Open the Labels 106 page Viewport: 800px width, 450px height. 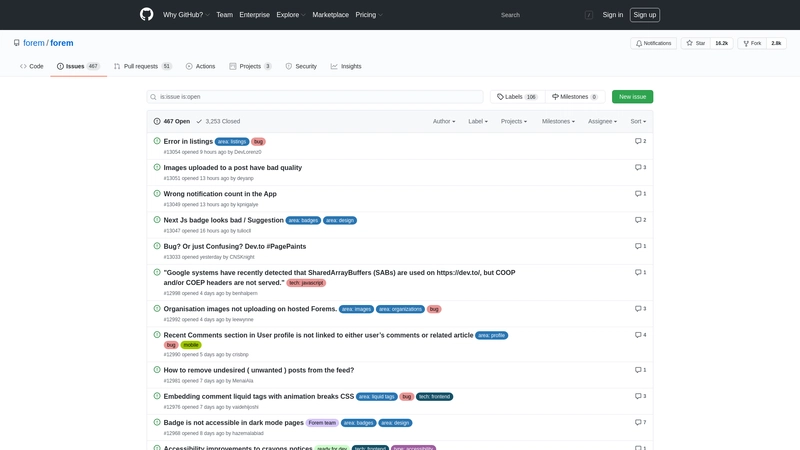[517, 96]
